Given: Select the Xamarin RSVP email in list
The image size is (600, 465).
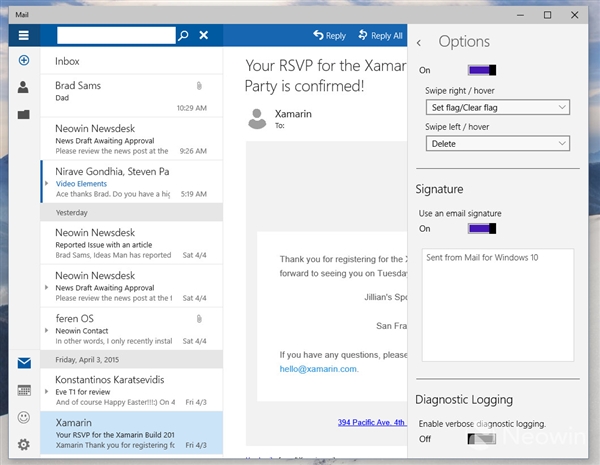Looking at the screenshot, I should 132,433.
